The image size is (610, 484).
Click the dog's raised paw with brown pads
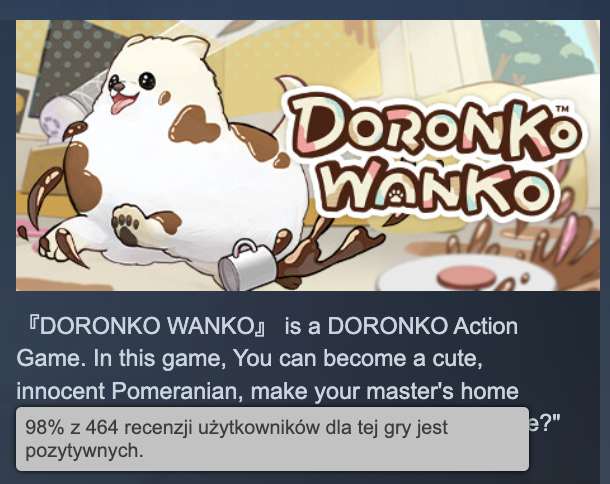(126, 226)
